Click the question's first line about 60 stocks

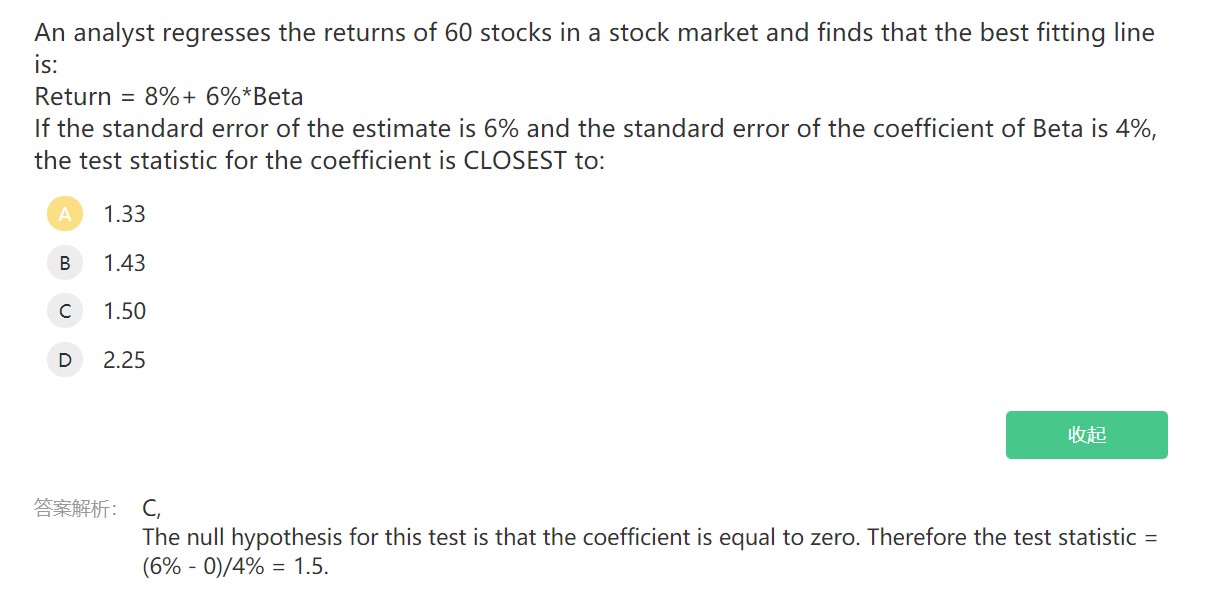pos(594,33)
